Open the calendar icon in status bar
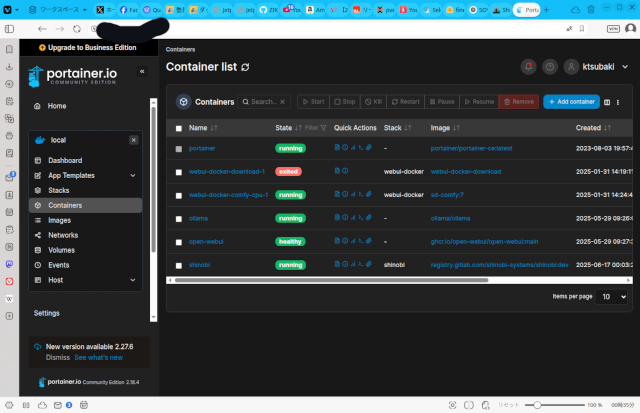 coord(84,405)
